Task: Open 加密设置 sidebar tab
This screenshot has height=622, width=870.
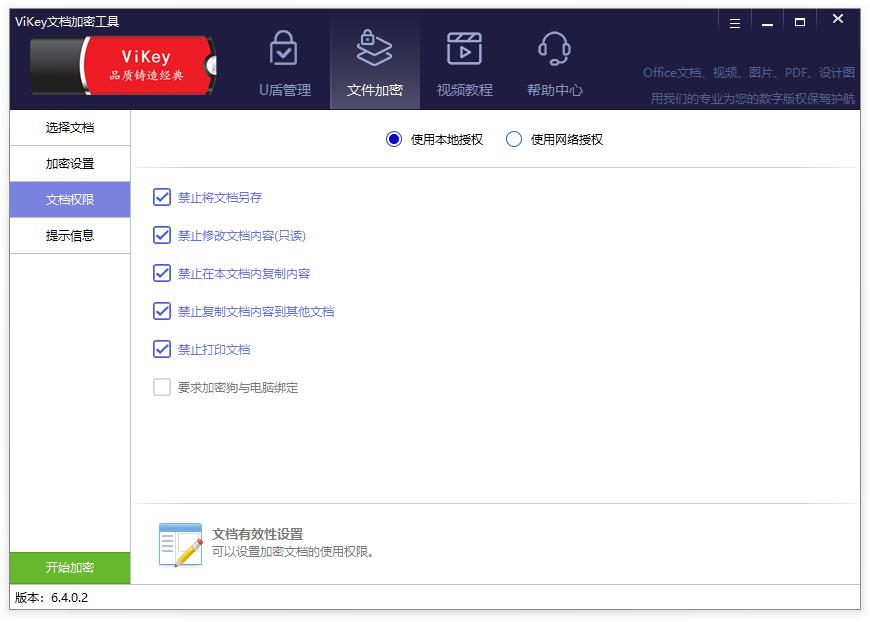Action: (70, 164)
